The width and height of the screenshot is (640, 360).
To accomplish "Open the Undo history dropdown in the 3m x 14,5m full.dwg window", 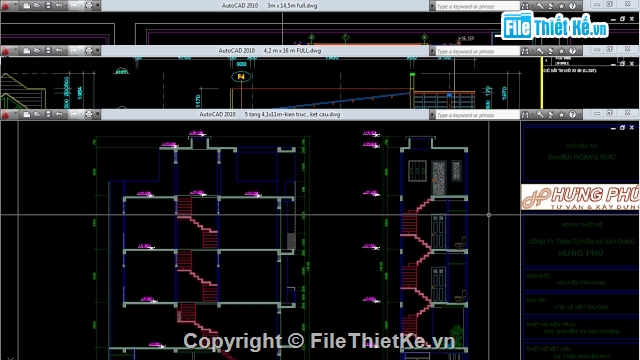I will click(65, 5).
